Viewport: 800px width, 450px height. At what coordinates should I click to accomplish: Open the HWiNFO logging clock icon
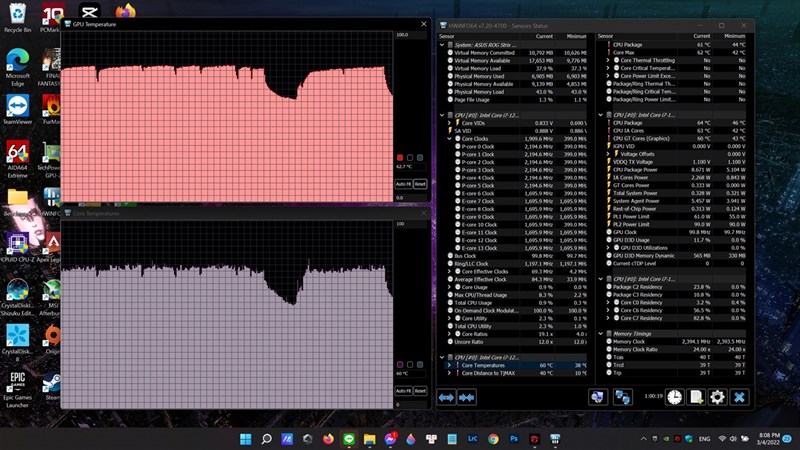tap(674, 397)
